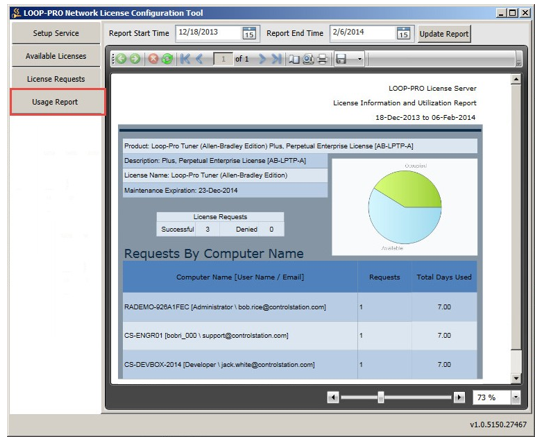This screenshot has width=541, height=441.
Task: Click the zoom slider left arrow
Action: pyautogui.click(x=333, y=397)
